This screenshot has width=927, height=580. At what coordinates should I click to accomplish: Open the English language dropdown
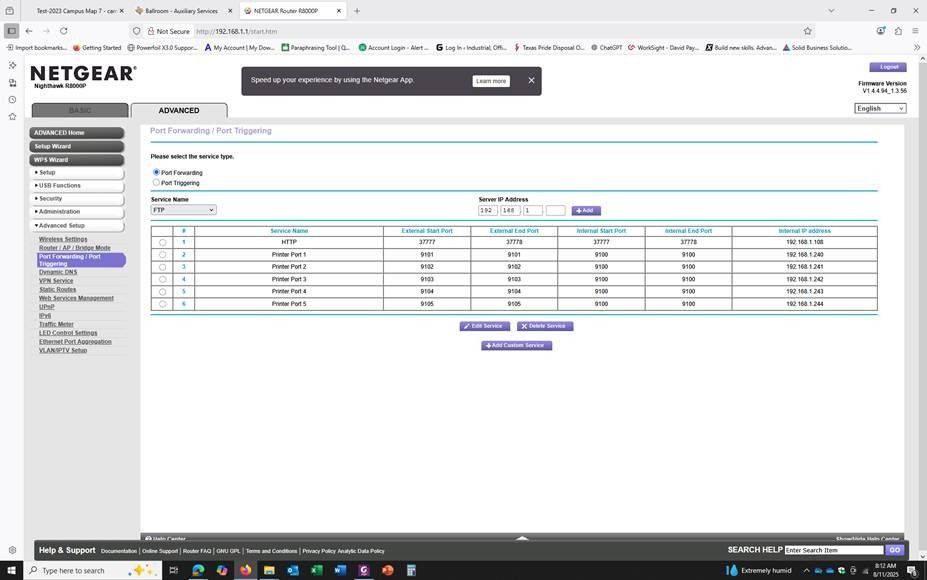pyautogui.click(x=880, y=108)
